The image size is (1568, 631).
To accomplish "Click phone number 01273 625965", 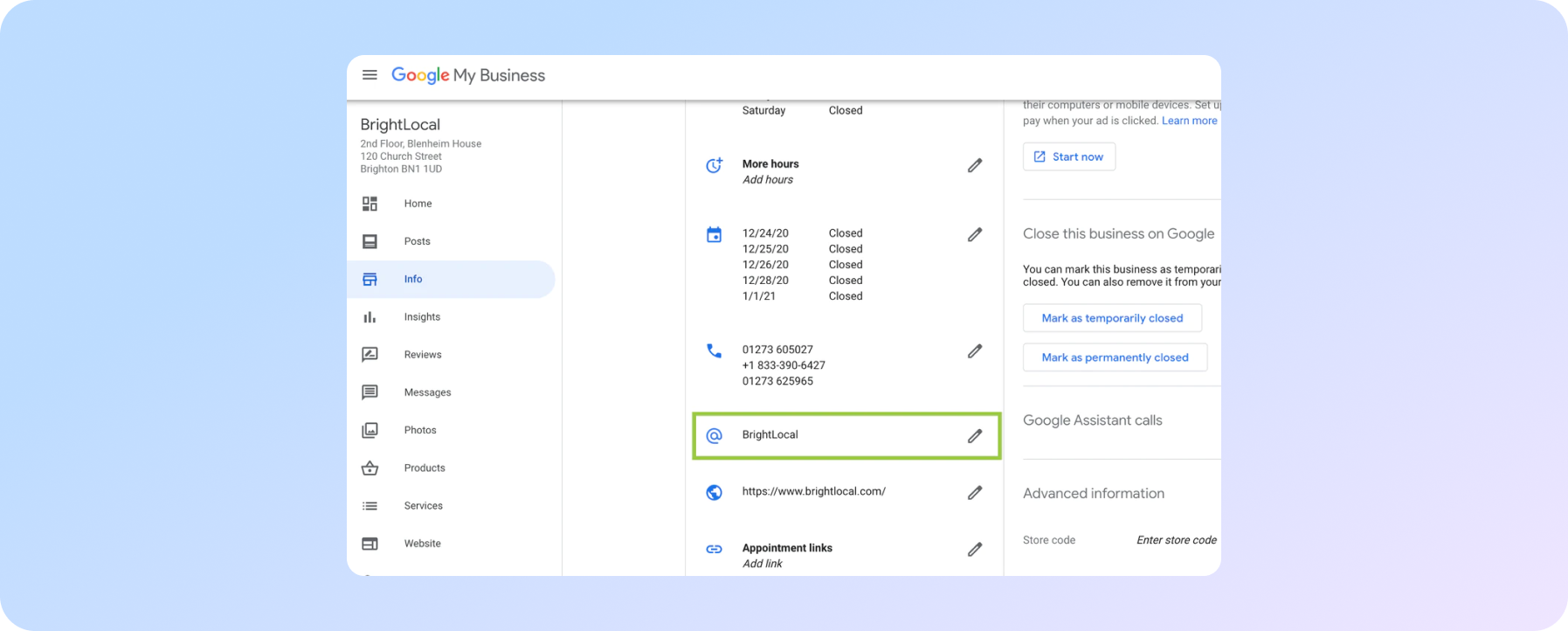I will point(777,381).
